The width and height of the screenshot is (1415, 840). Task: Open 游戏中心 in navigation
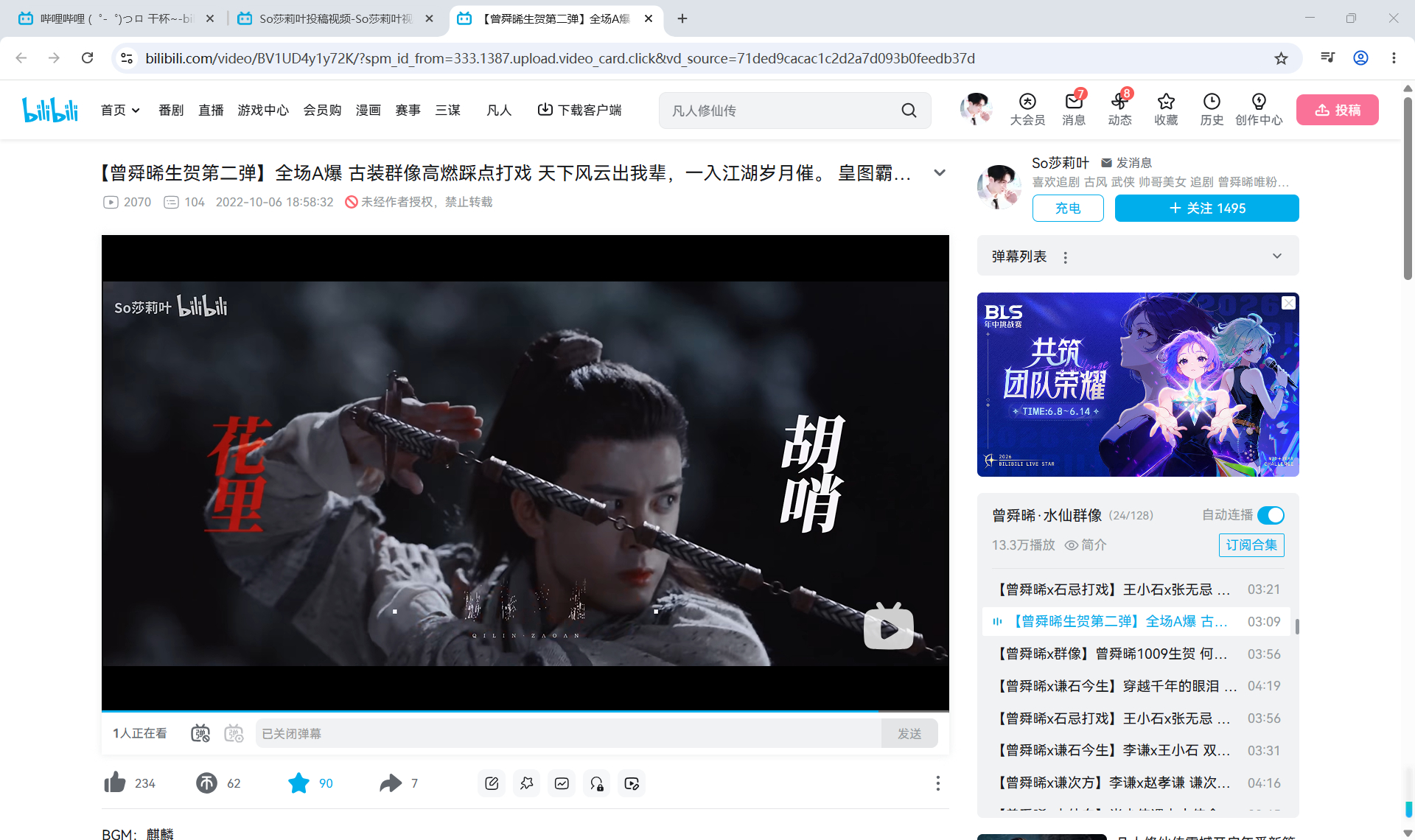coord(263,110)
